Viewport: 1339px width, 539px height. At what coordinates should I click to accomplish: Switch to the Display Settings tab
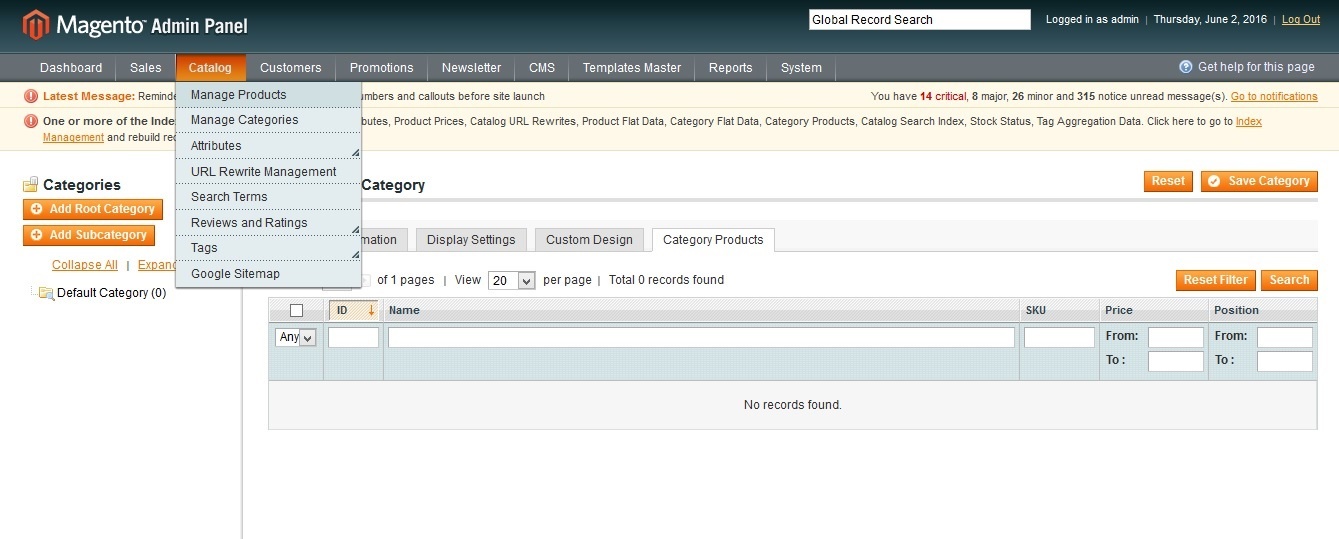coord(471,240)
